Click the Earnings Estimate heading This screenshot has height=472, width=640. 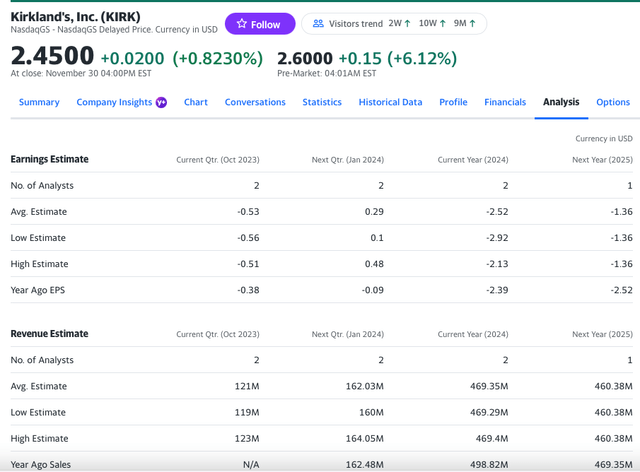pos(49,159)
